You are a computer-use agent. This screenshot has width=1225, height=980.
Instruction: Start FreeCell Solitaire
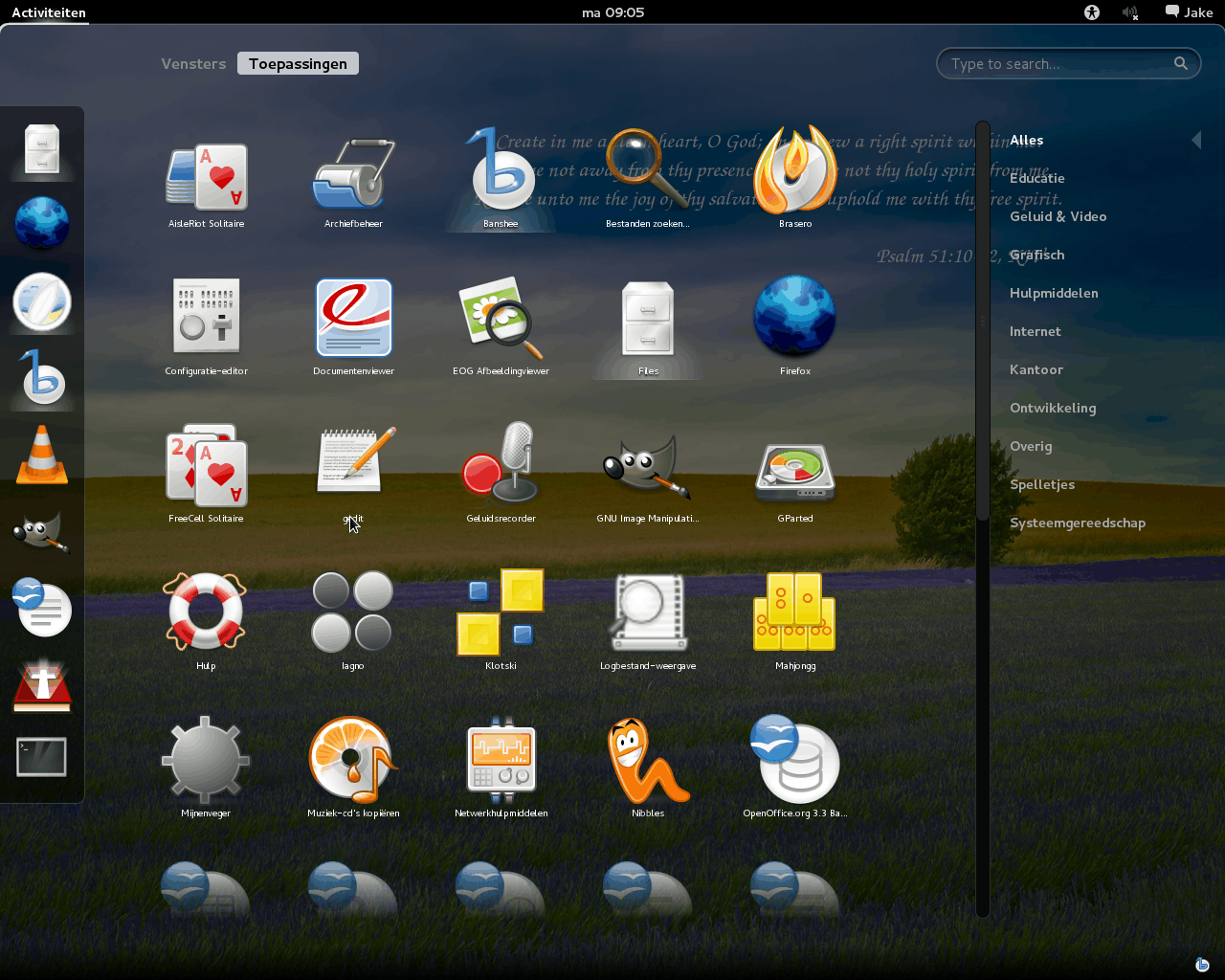(x=206, y=474)
